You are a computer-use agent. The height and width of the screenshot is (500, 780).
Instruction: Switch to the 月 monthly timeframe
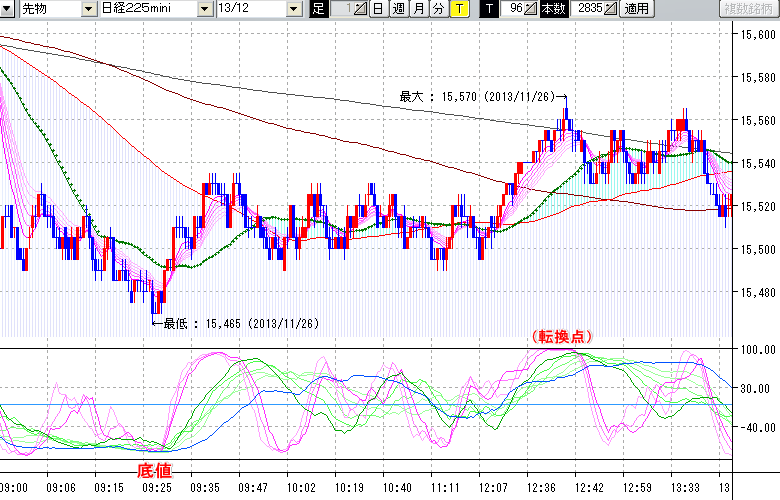418,9
